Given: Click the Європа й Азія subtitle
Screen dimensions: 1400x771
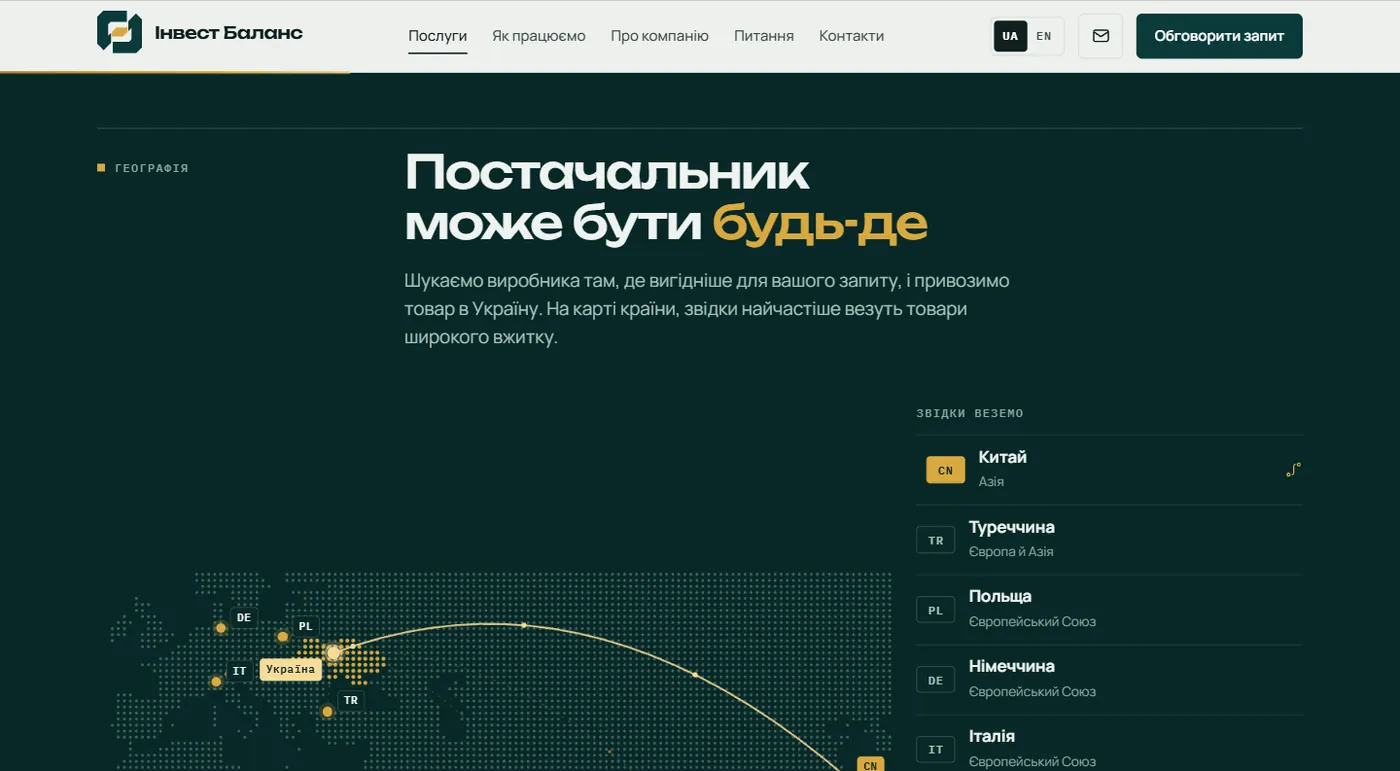Looking at the screenshot, I should pyautogui.click(x=1011, y=552).
